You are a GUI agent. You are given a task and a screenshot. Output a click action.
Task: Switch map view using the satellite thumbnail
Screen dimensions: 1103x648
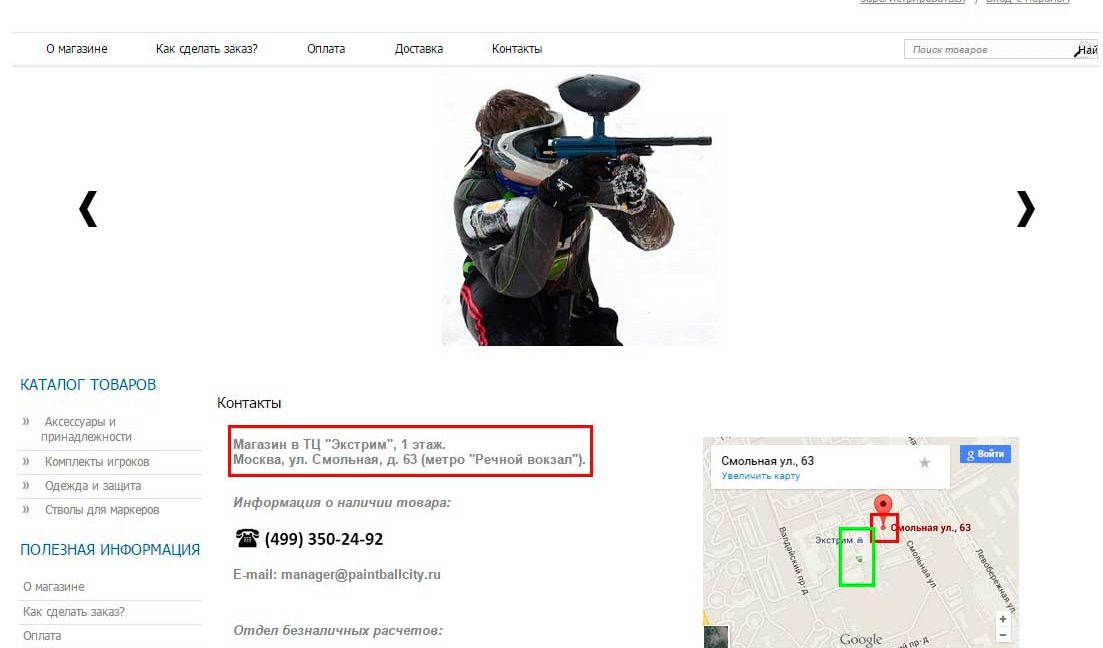716,637
